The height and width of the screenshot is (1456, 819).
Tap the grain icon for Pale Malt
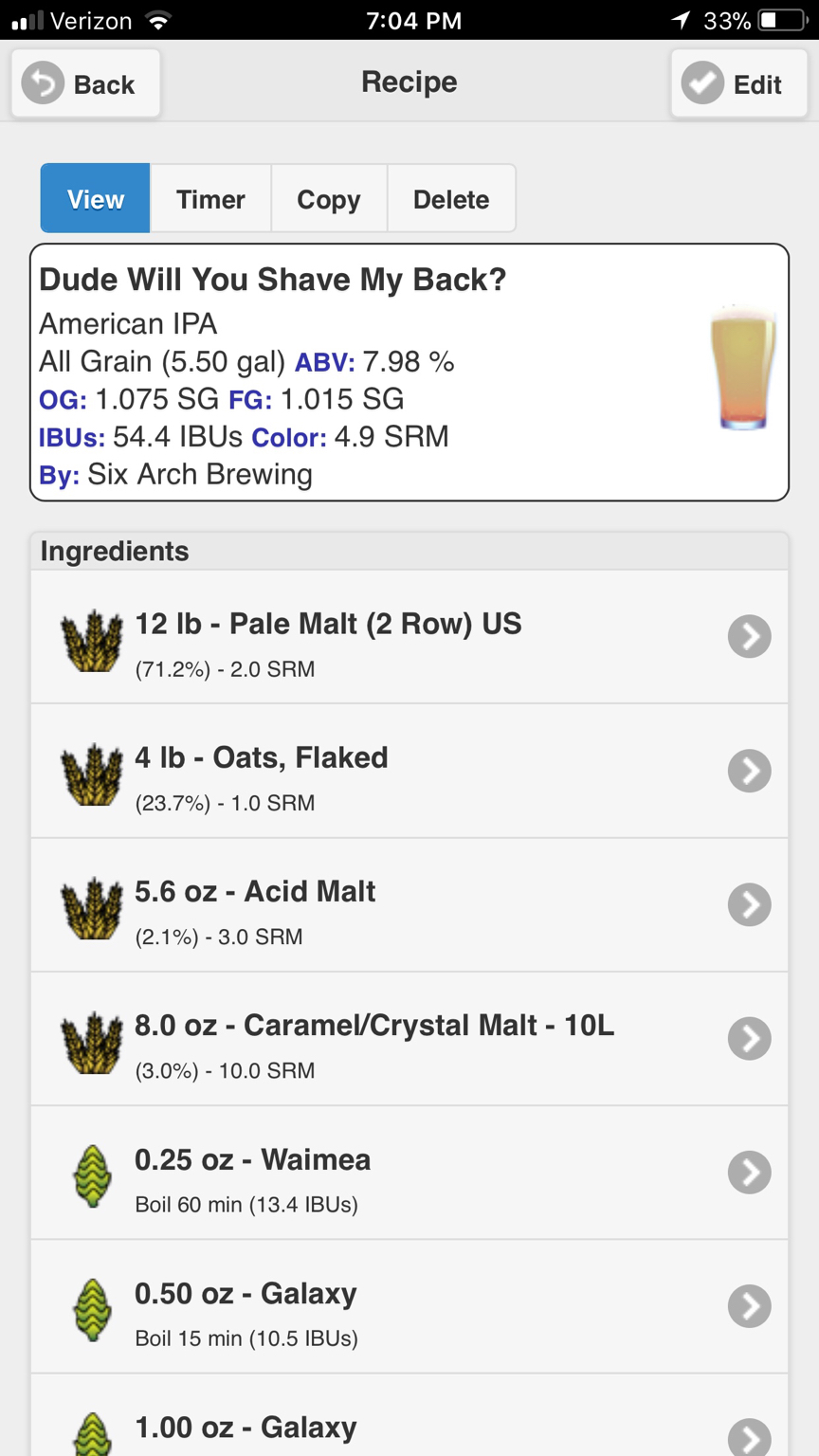click(92, 642)
